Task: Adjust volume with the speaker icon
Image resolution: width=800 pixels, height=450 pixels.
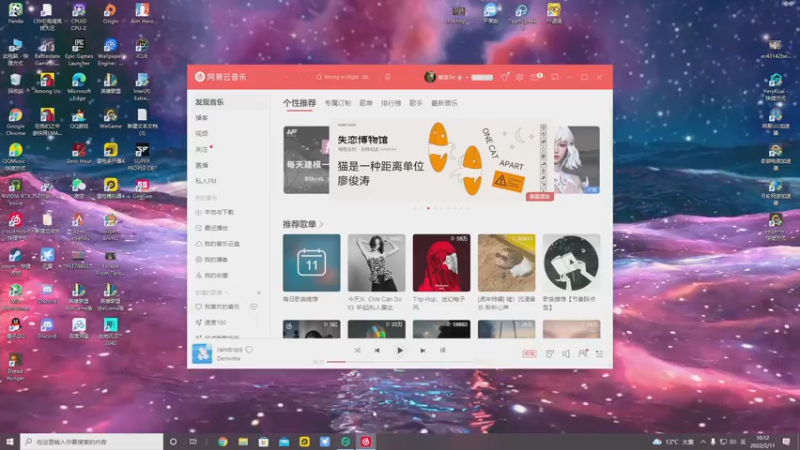Action: 566,354
